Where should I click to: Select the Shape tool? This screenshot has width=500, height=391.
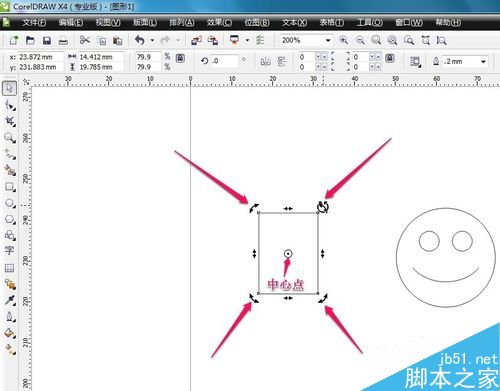click(10, 105)
